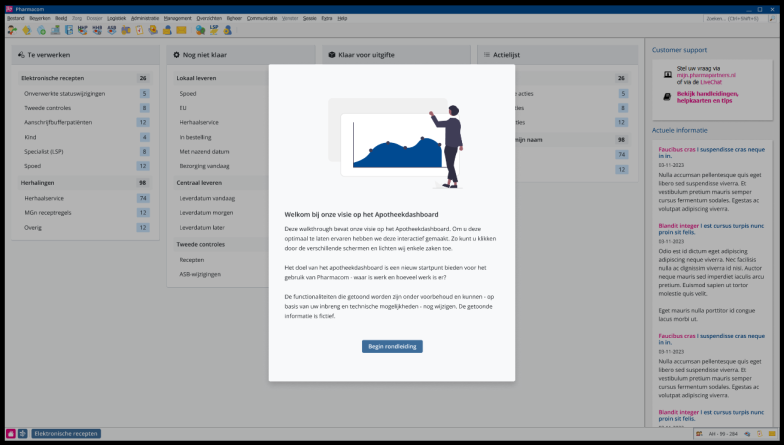Open the Logistiek menu

[116, 18]
